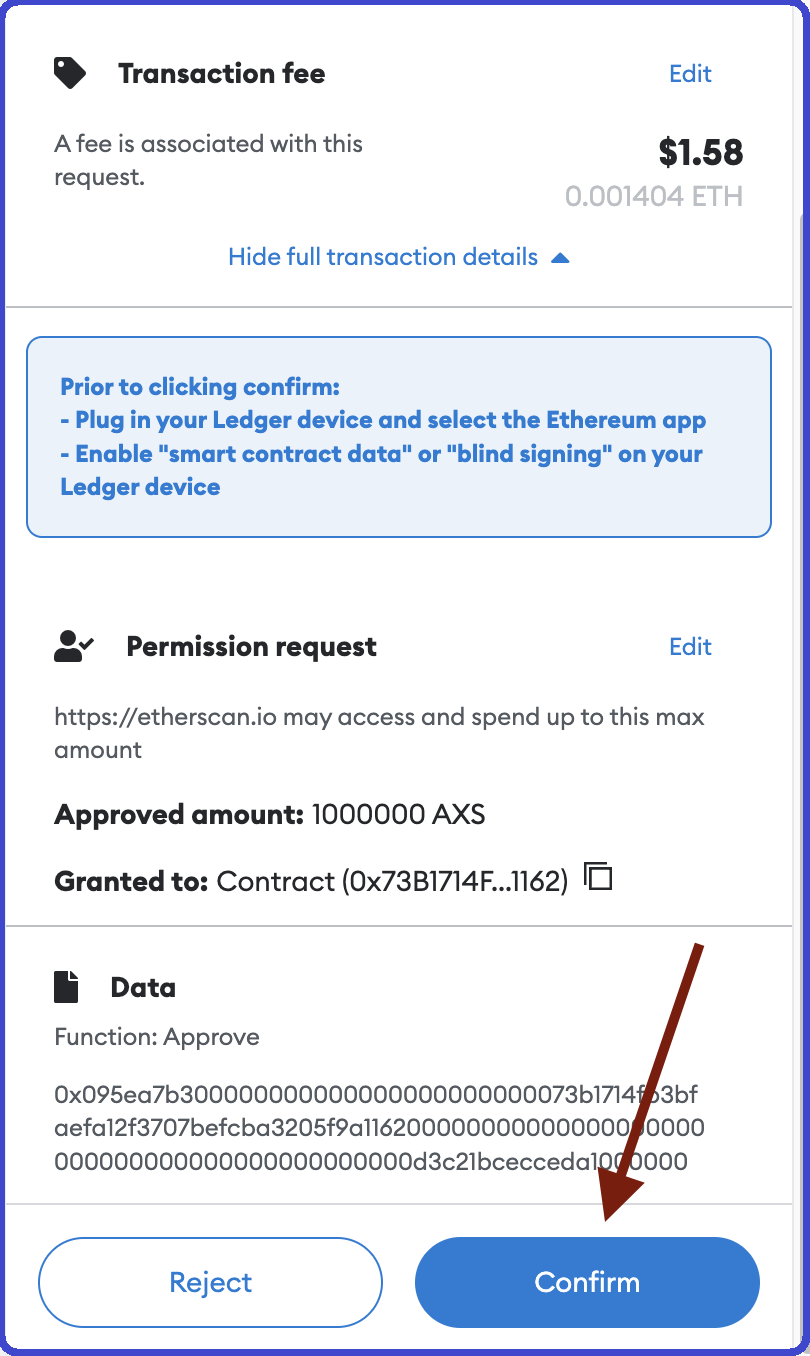Select the 0.001404 ETH fee value
810x1356 pixels.
[x=654, y=196]
